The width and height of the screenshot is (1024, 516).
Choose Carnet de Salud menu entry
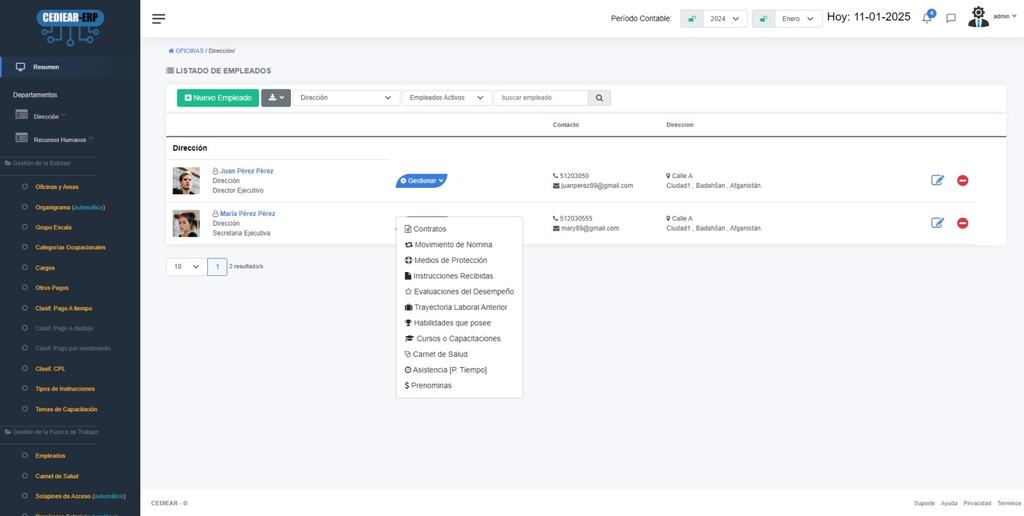[440, 354]
